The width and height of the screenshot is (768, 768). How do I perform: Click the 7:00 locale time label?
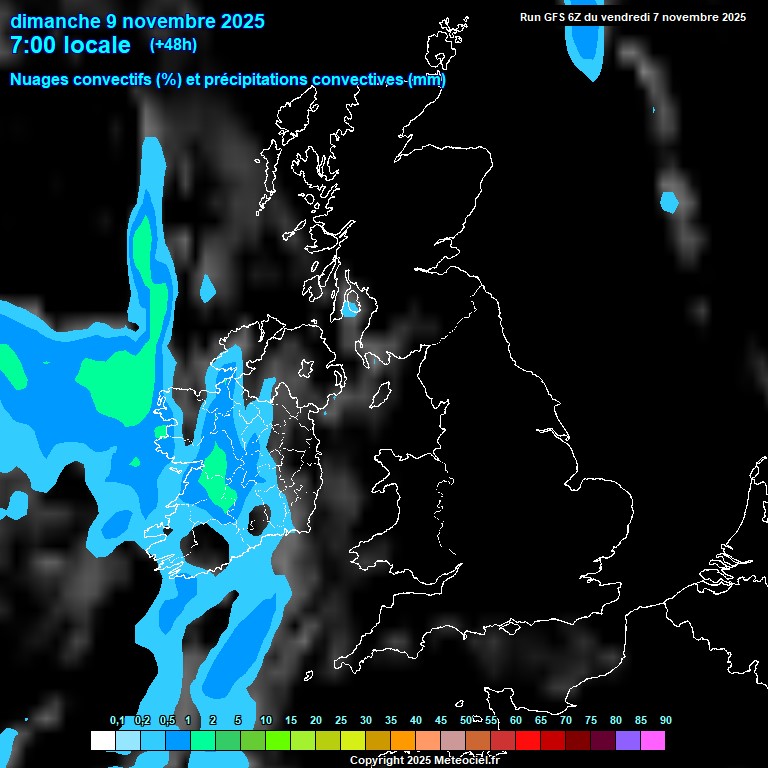click(x=70, y=46)
